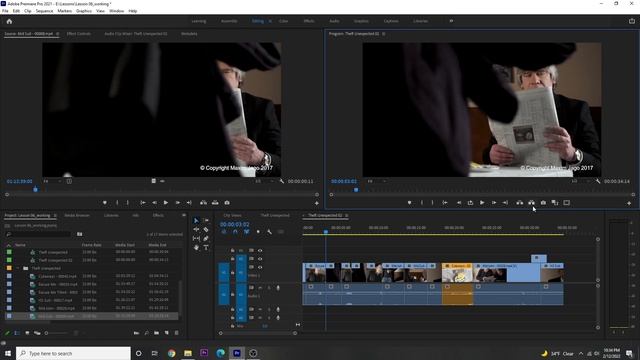Open the Home screen icon

pyautogui.click(x=9, y=21)
